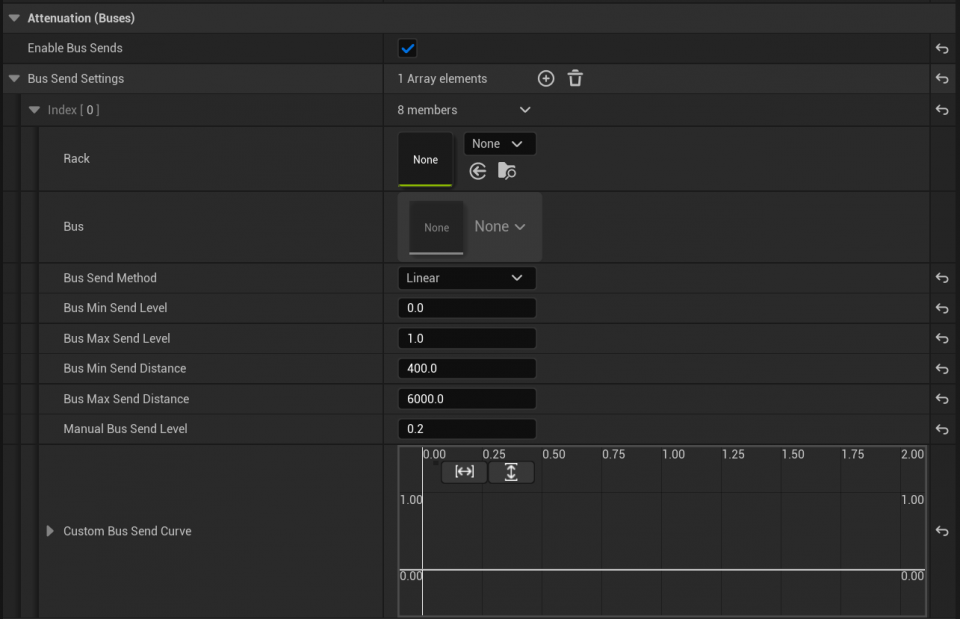
Task: Click the Rack None thumbnail preview
Action: coord(425,158)
